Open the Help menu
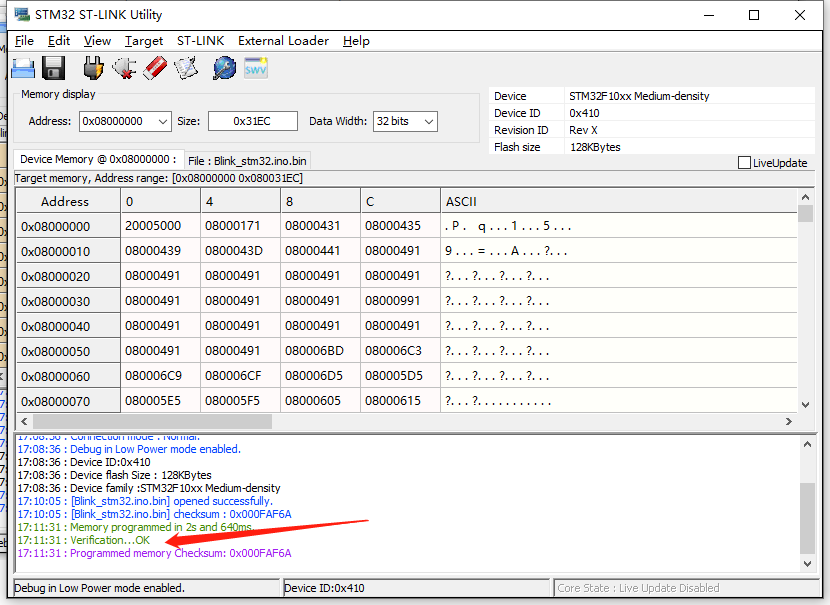The image size is (830, 605). [356, 41]
